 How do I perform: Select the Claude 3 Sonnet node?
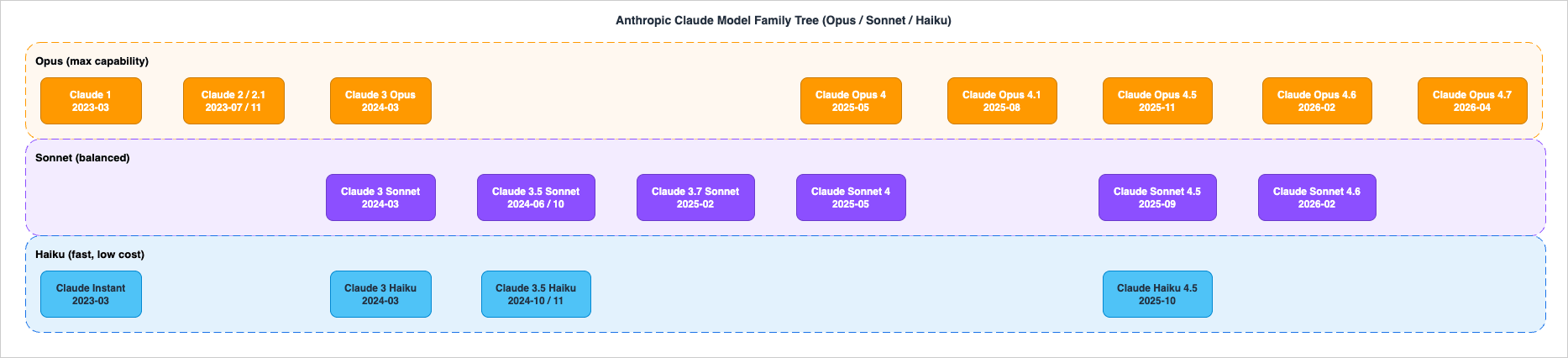[380, 197]
